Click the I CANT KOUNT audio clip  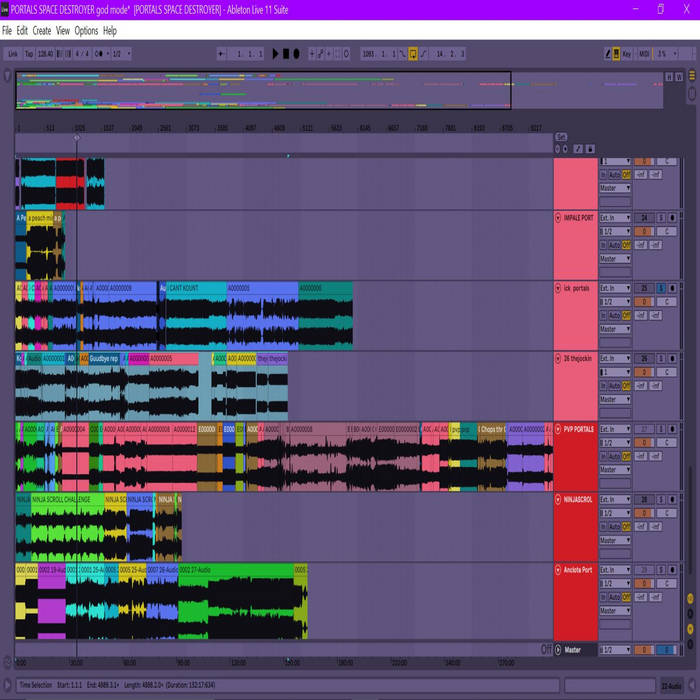coord(195,288)
